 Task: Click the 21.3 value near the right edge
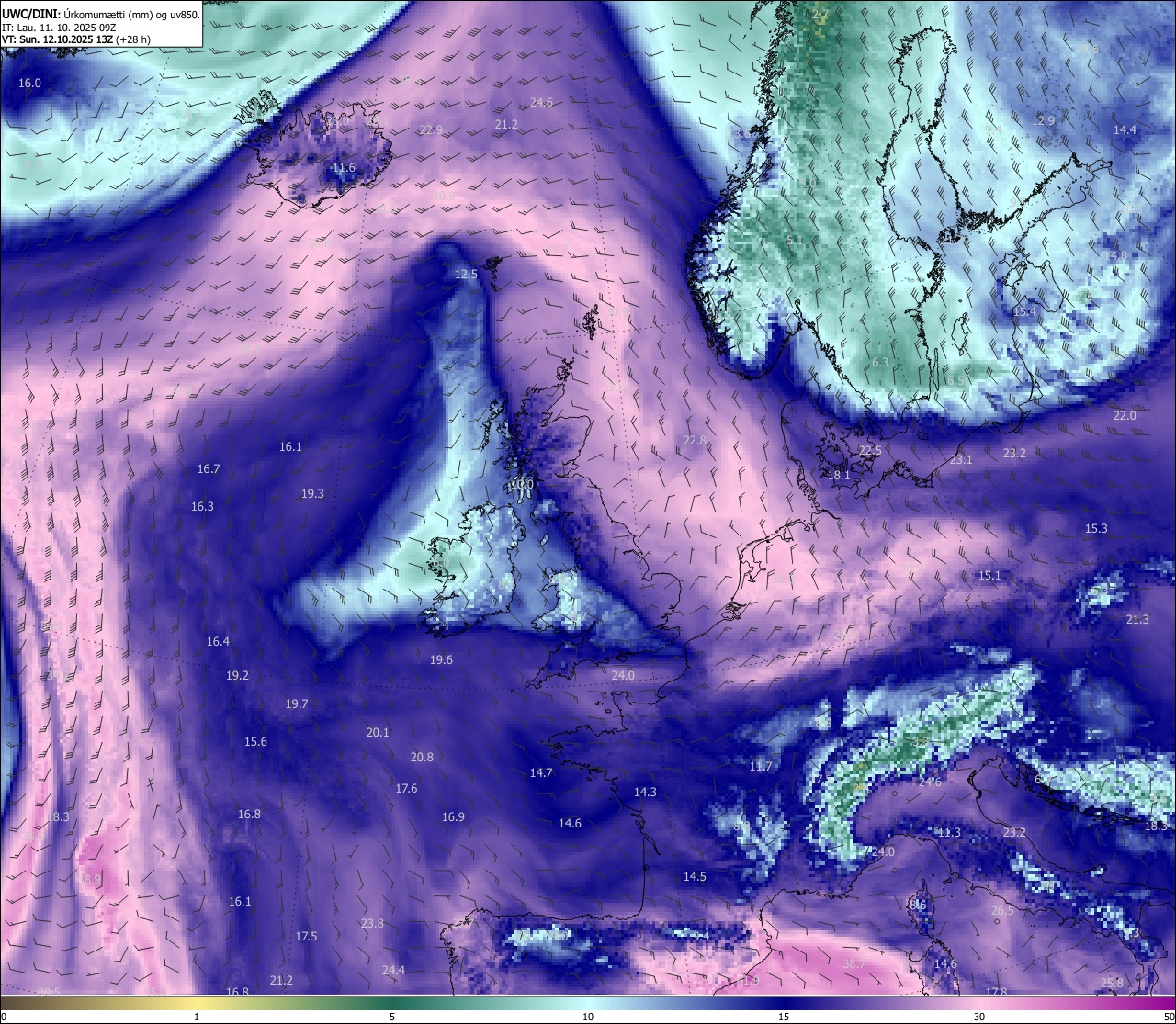coord(1137,620)
